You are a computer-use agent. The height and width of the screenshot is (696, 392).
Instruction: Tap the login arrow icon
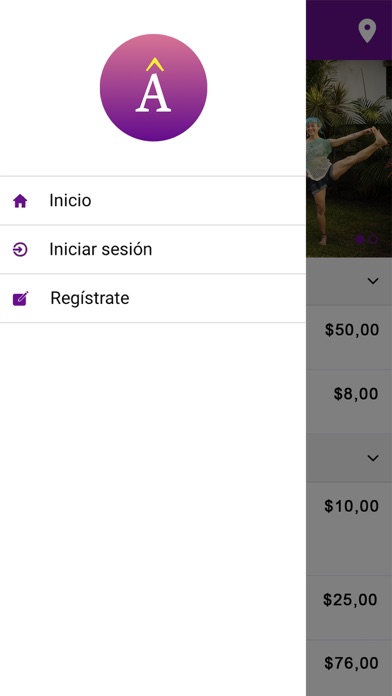20,250
